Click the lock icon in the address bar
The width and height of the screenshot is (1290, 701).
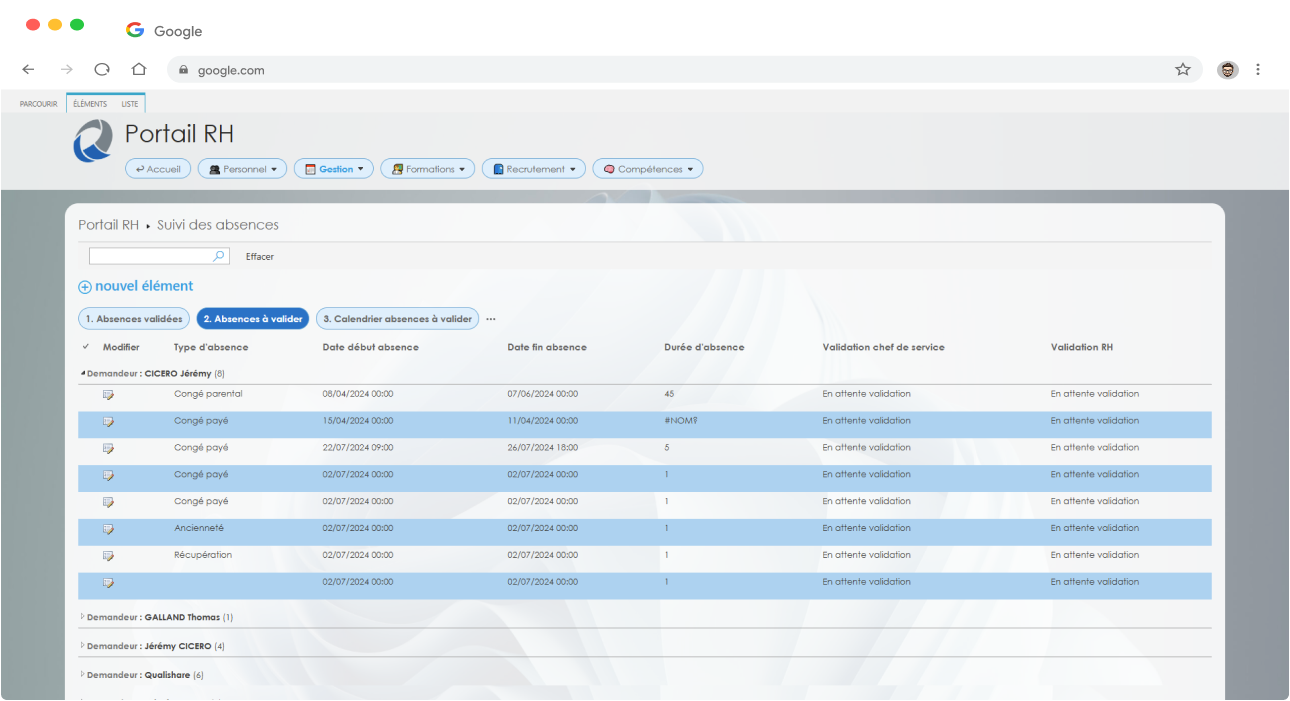click(184, 70)
